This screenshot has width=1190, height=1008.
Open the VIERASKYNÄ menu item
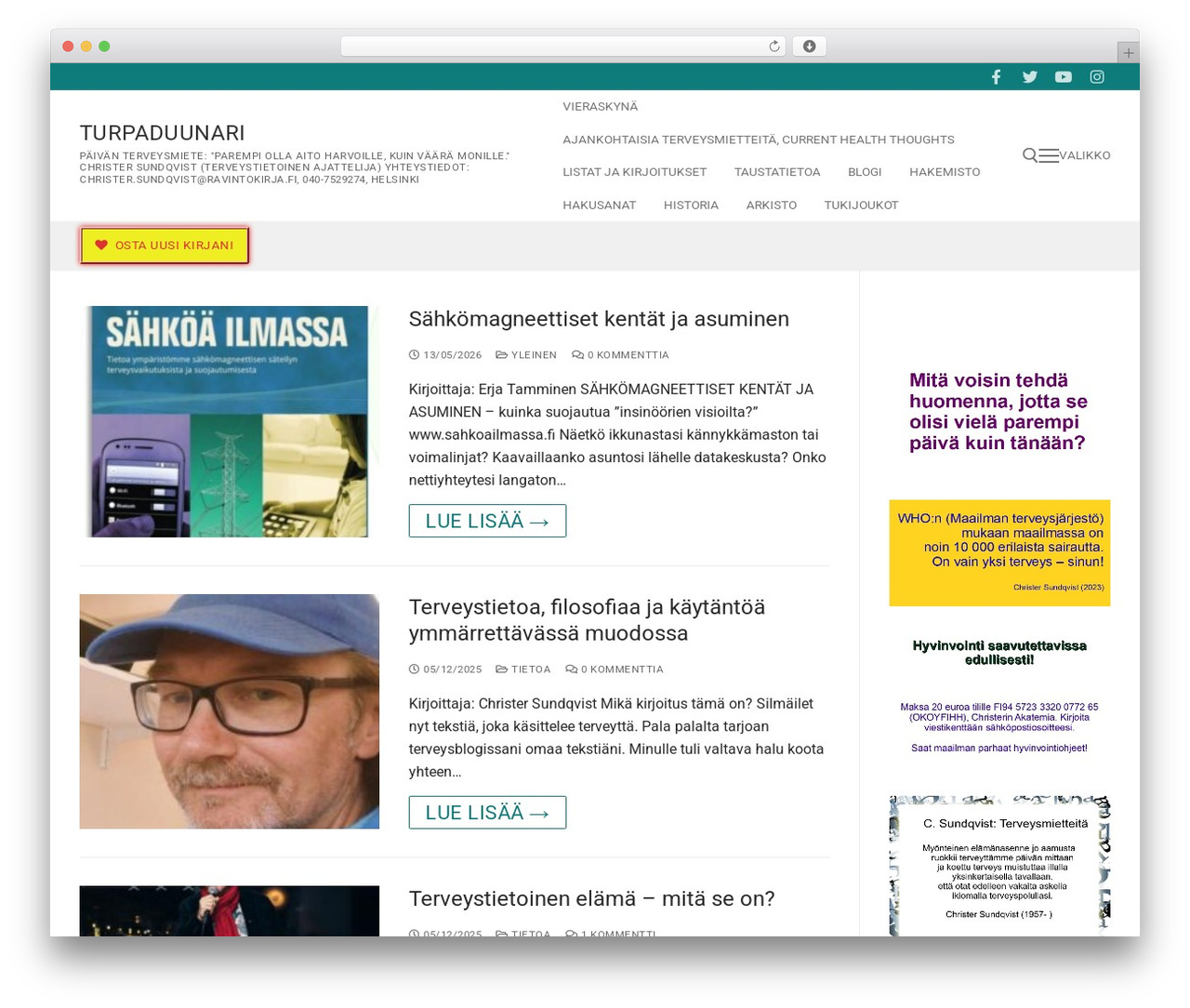[600, 107]
